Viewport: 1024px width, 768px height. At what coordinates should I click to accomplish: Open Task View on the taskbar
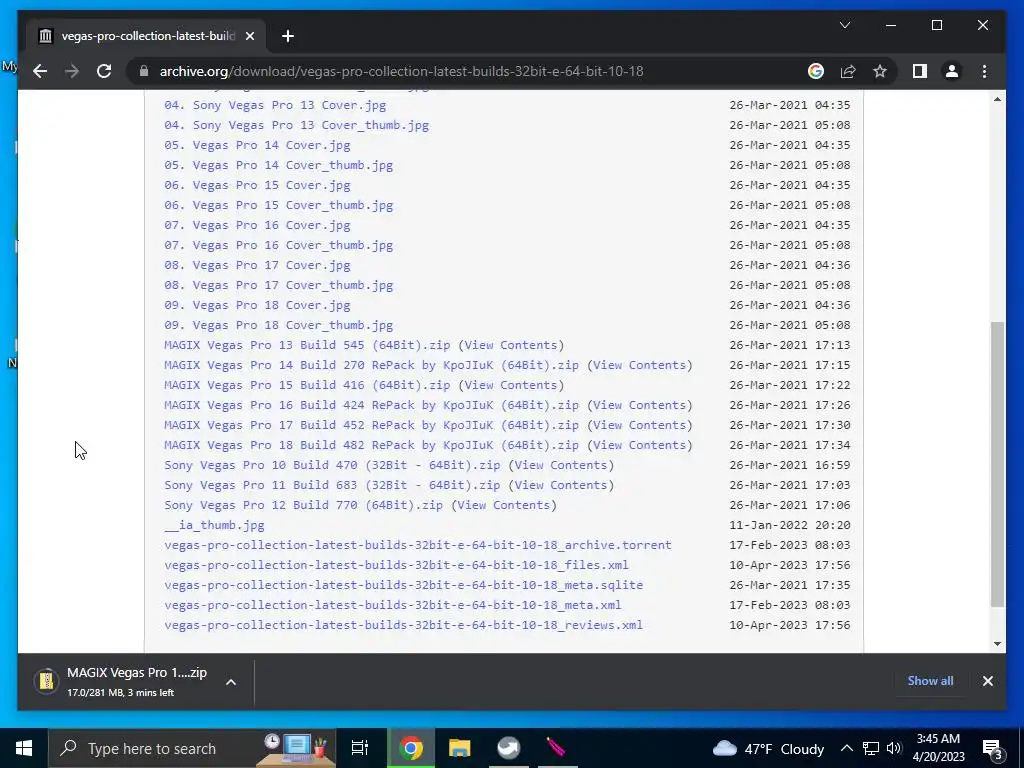pyautogui.click(x=360, y=748)
